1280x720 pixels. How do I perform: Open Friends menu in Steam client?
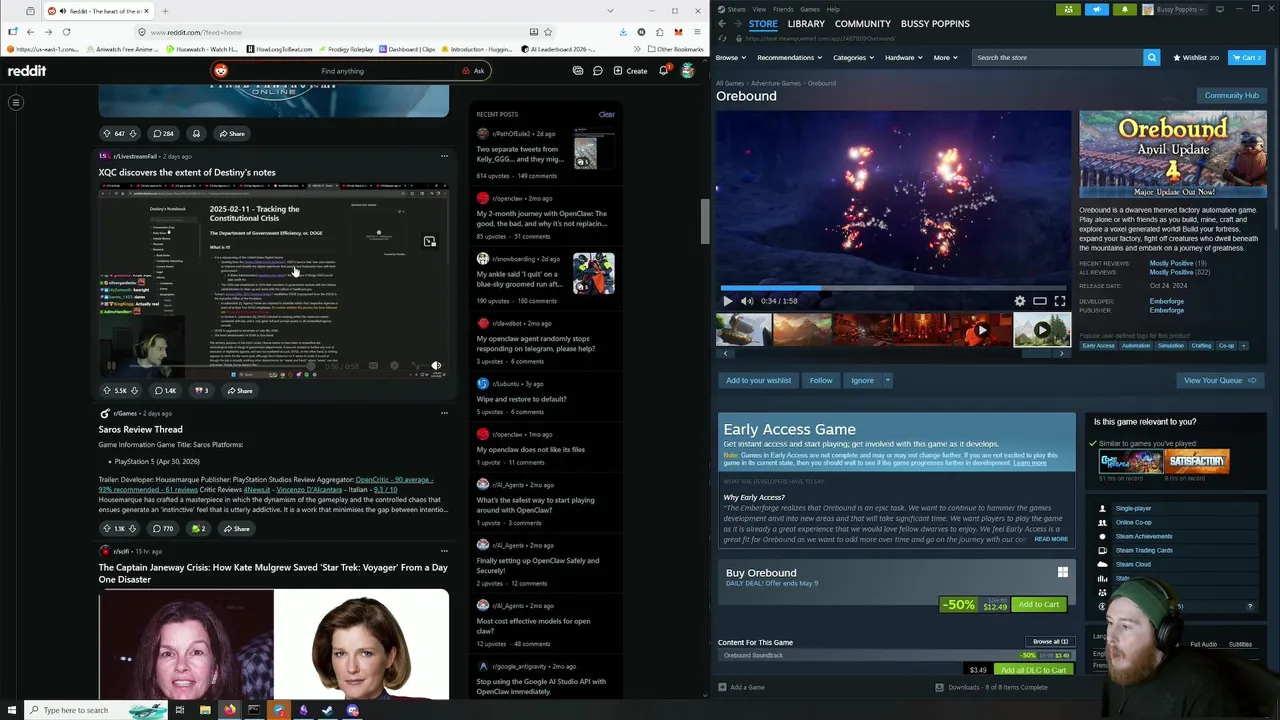(783, 9)
